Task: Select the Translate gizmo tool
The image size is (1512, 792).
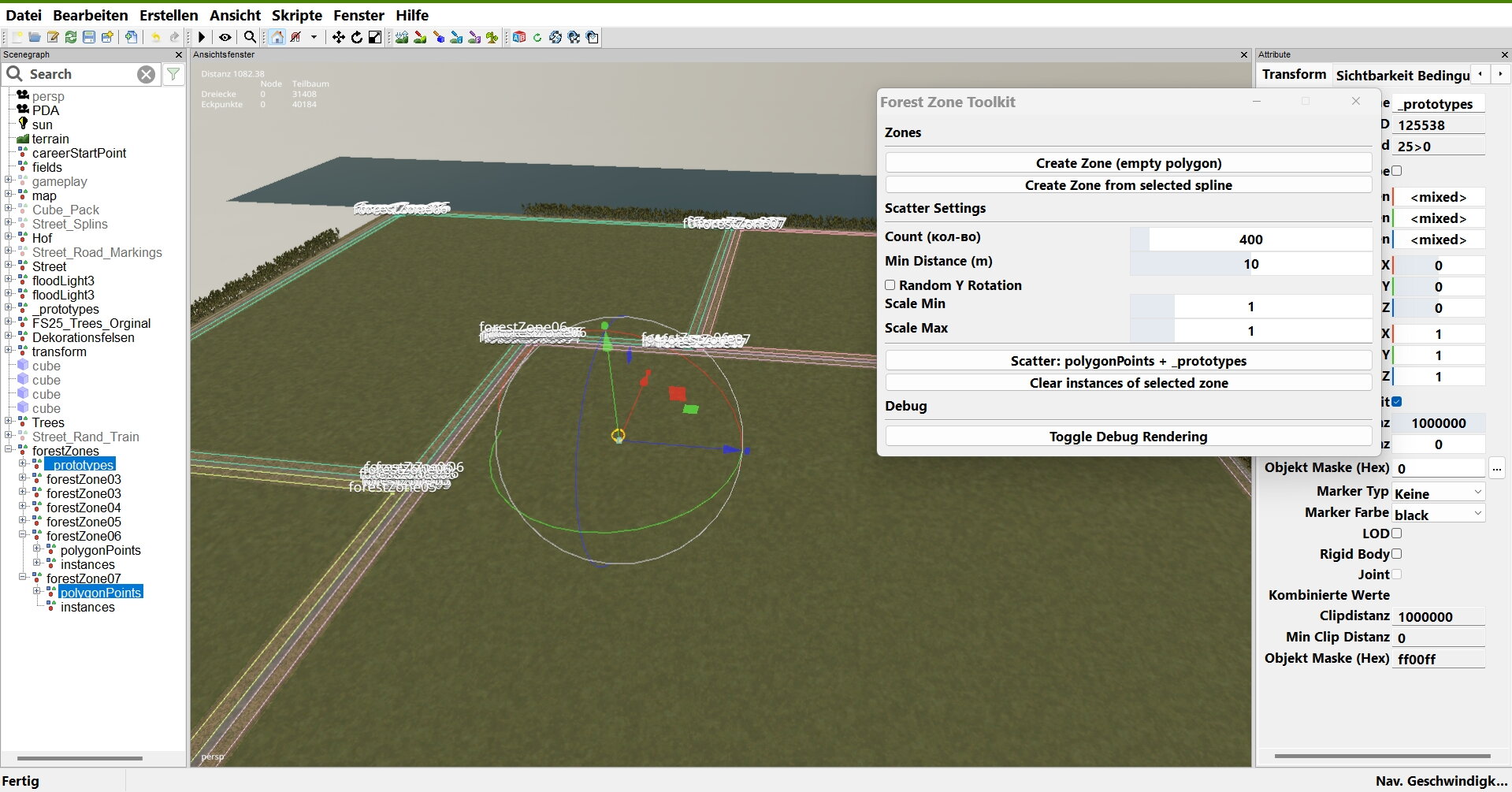Action: 337,37
